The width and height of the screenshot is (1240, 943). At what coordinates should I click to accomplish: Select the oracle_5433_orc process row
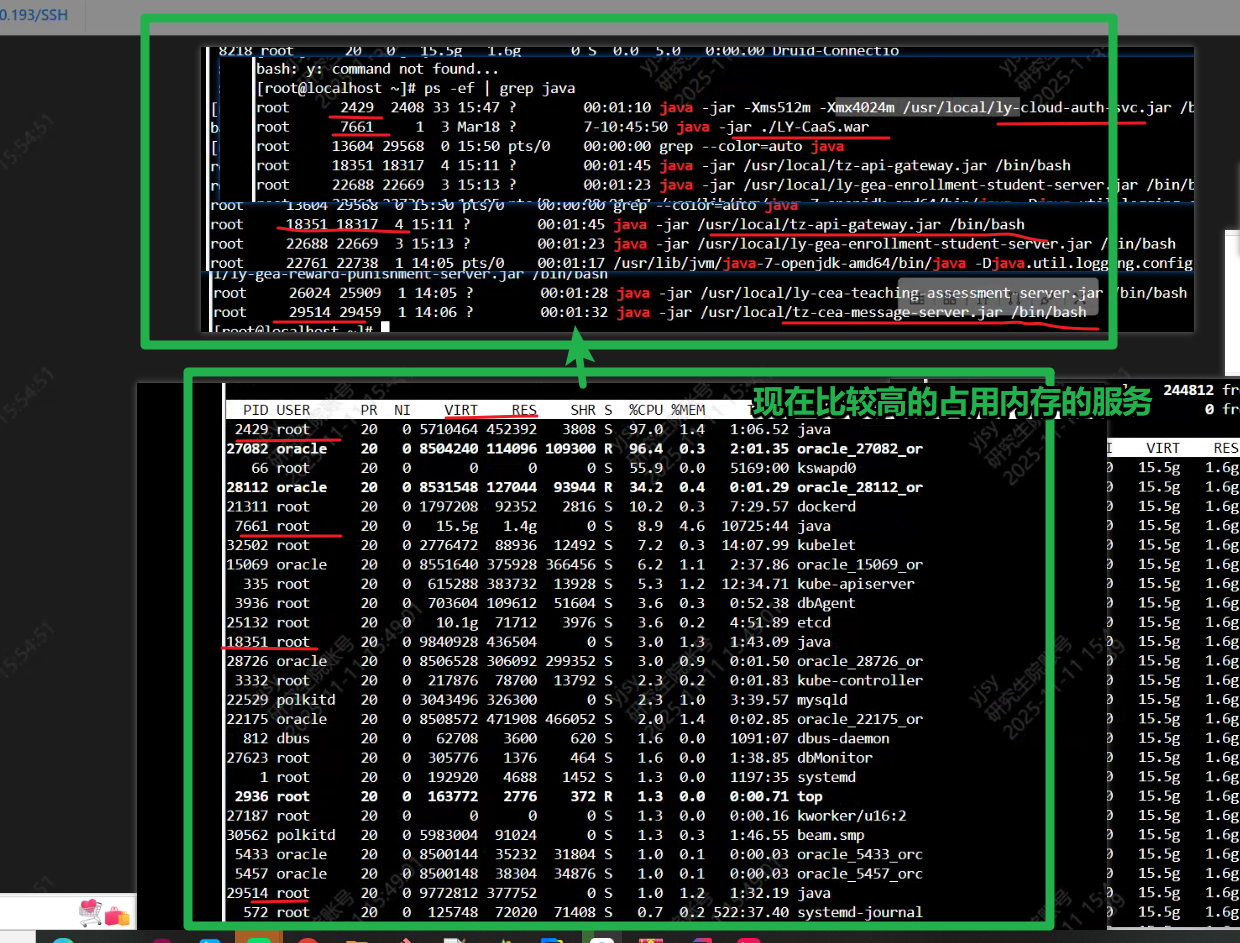tap(574, 855)
